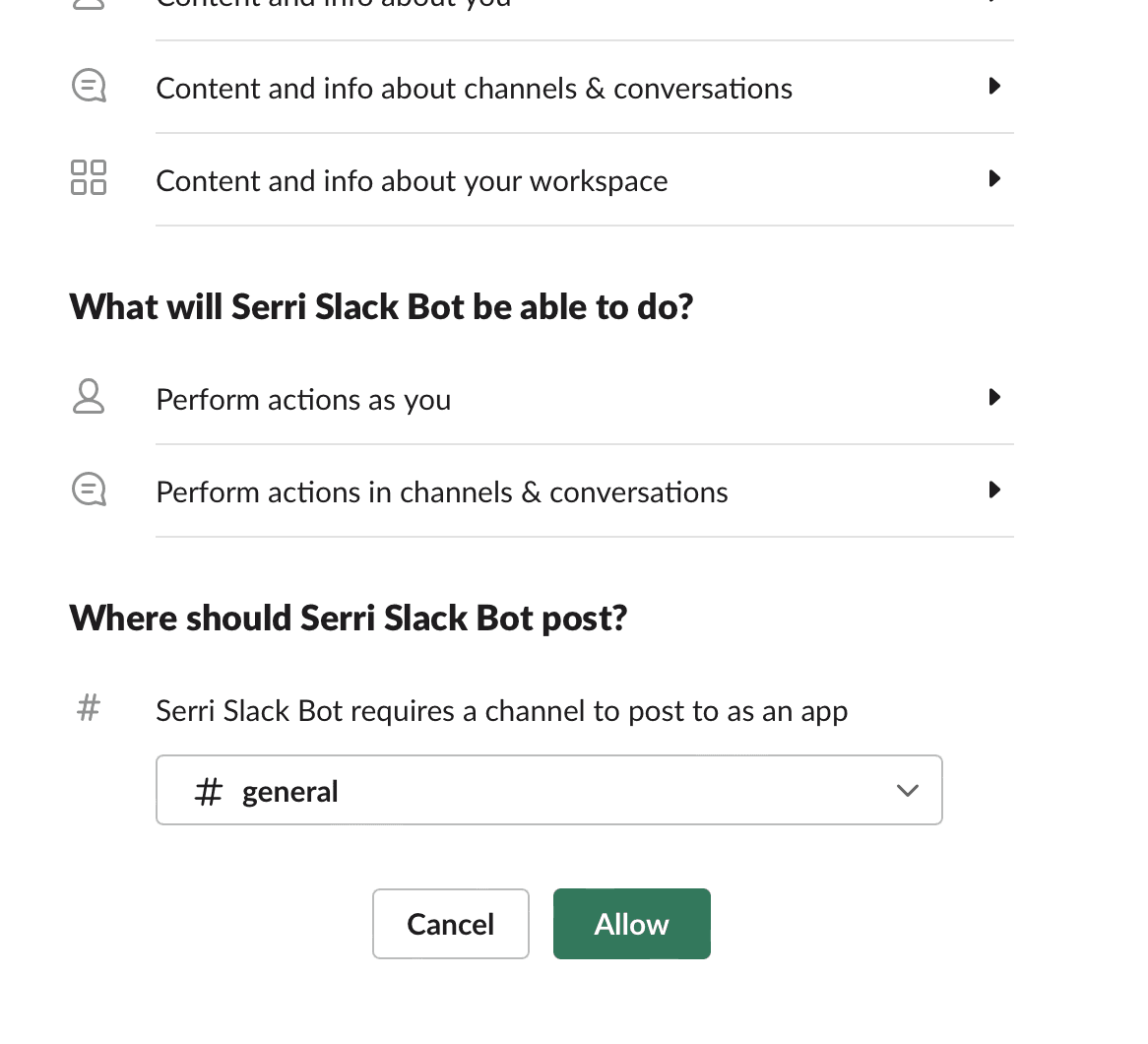
Task: Click the heading What will Serri Slack Bot be able to do?
Action: pos(381,306)
